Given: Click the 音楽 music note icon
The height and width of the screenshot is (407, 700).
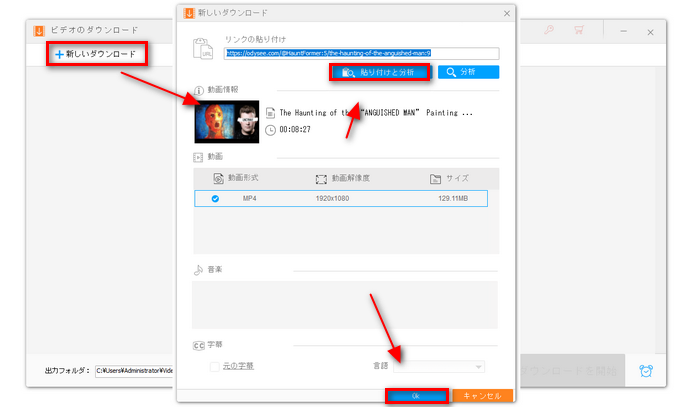Looking at the screenshot, I should (x=198, y=270).
